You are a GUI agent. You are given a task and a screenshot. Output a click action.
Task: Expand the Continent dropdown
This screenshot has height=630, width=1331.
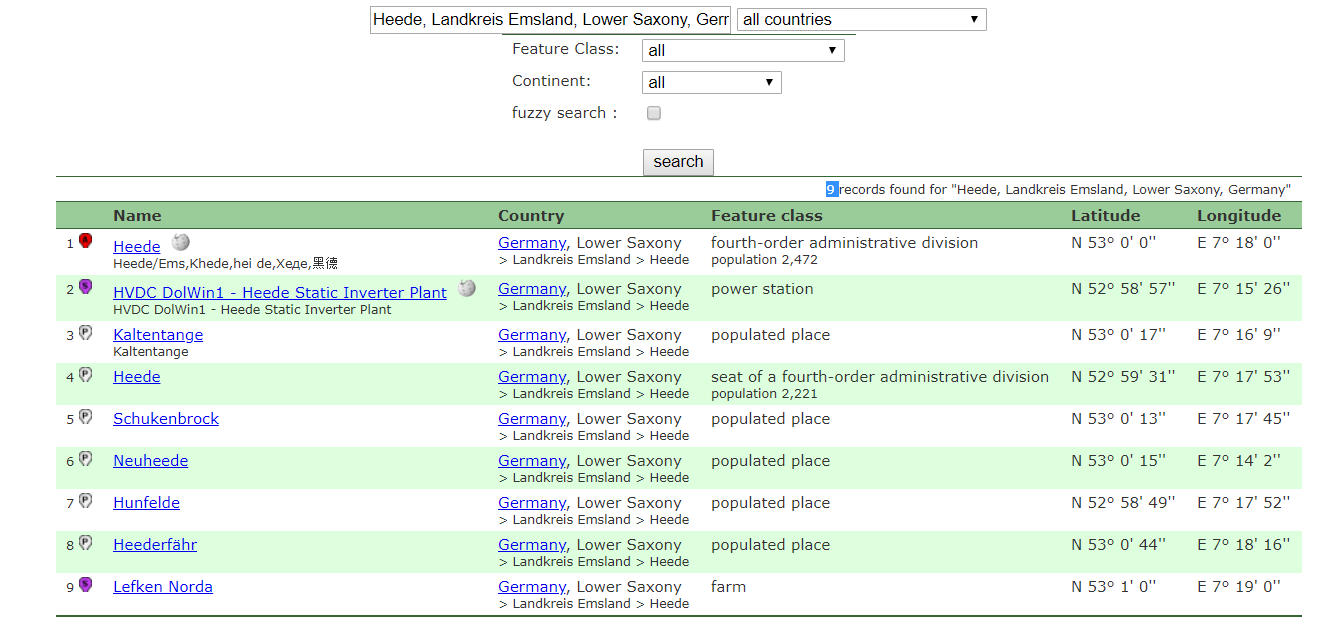click(711, 82)
